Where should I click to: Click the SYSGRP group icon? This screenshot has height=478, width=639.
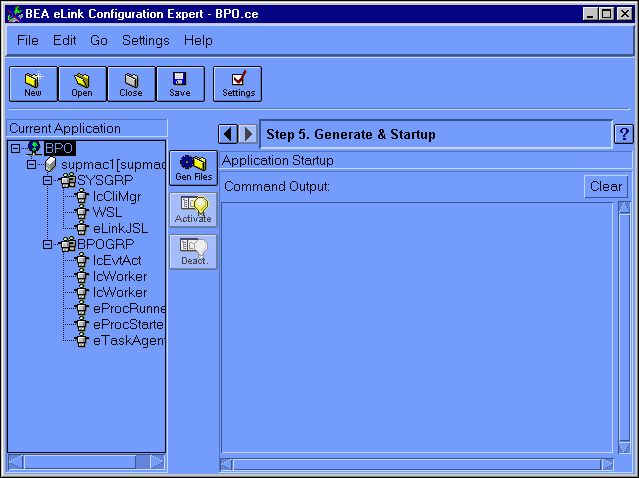pos(68,181)
